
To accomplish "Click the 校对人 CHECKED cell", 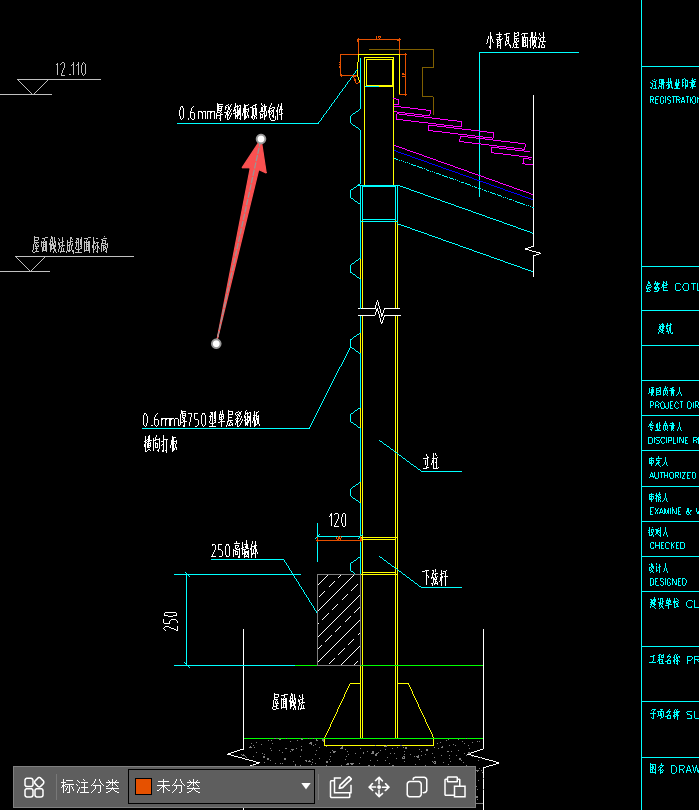I will tap(671, 539).
